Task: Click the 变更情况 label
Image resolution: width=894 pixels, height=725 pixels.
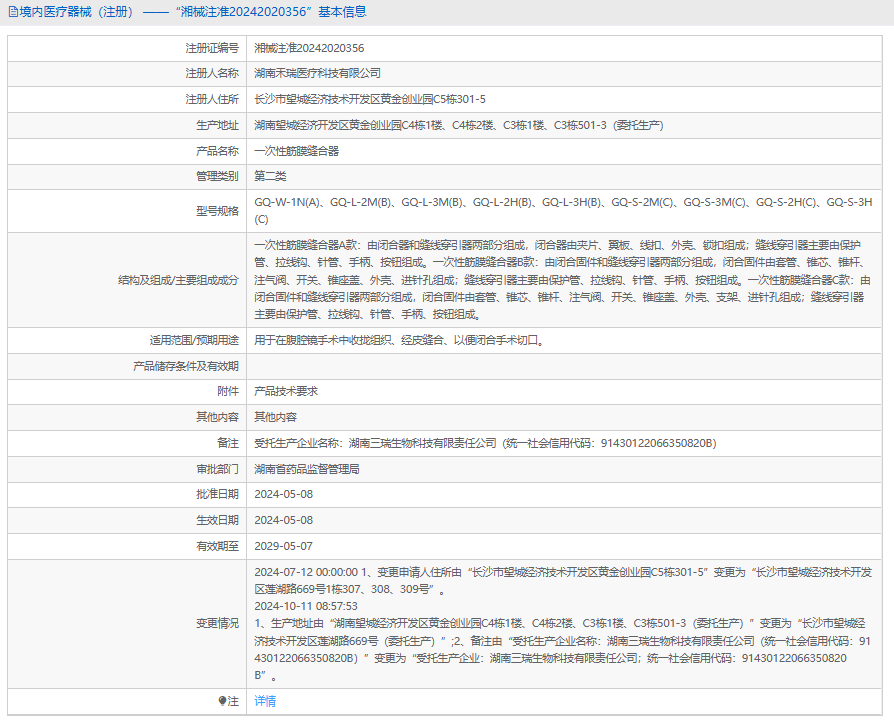Action: click(217, 624)
